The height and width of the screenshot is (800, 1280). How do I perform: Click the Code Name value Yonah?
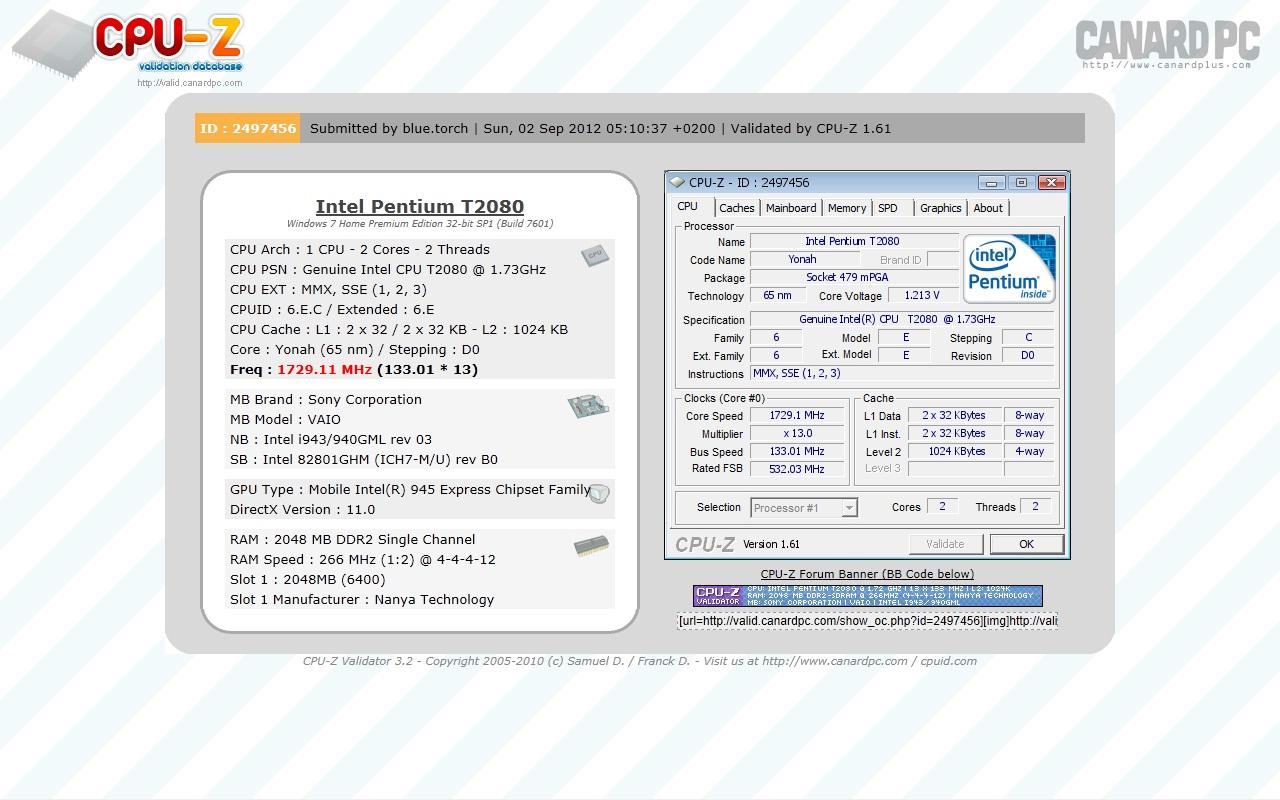(803, 259)
